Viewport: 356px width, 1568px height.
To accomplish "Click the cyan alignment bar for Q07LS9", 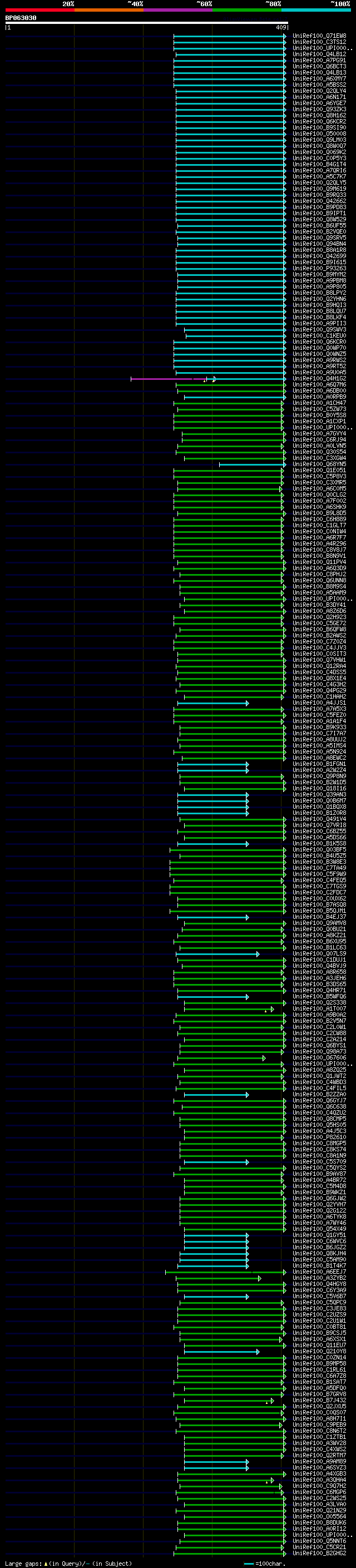I will tap(218, 954).
